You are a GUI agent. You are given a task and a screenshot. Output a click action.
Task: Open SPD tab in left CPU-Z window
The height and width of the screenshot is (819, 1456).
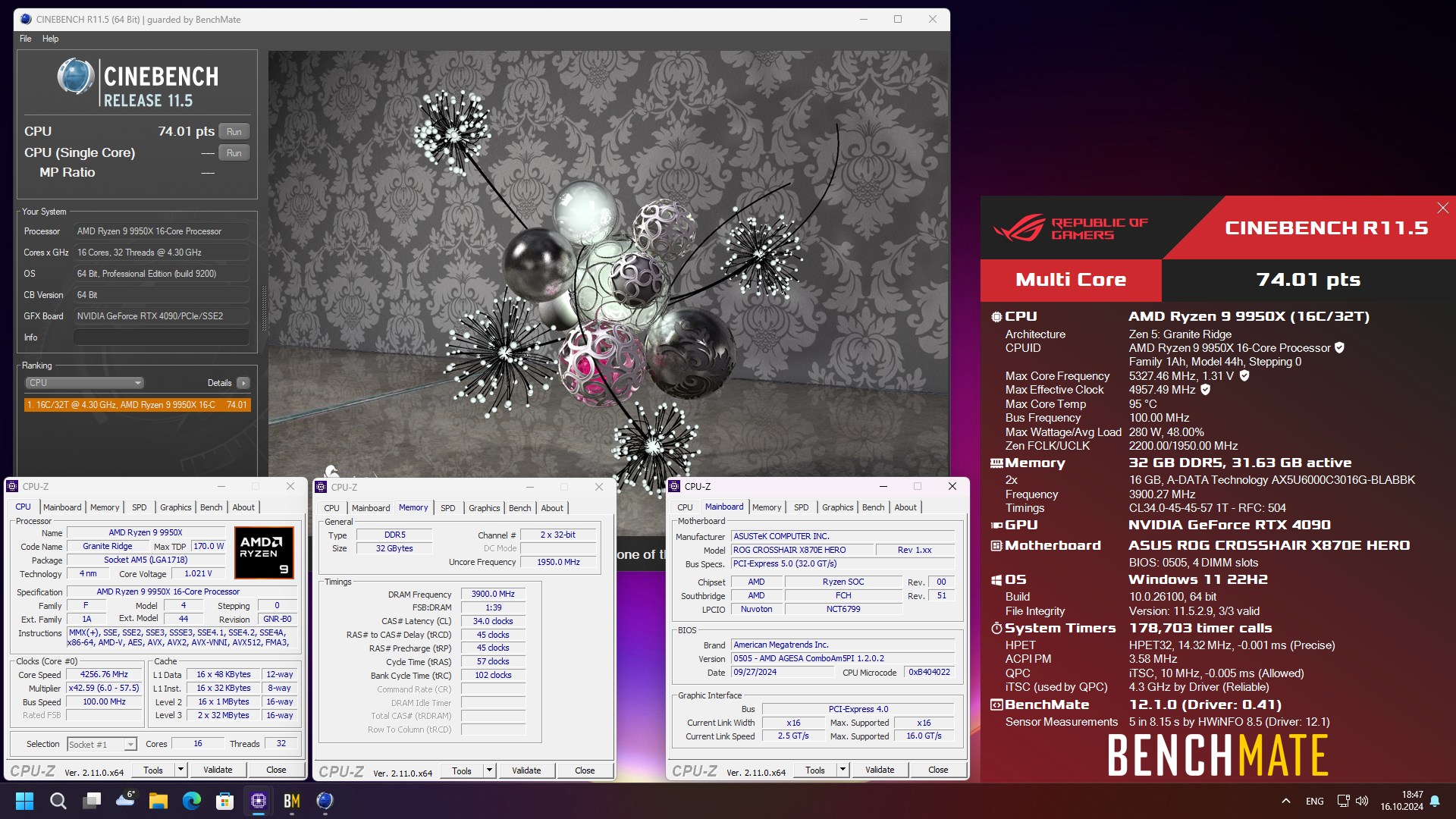click(139, 507)
